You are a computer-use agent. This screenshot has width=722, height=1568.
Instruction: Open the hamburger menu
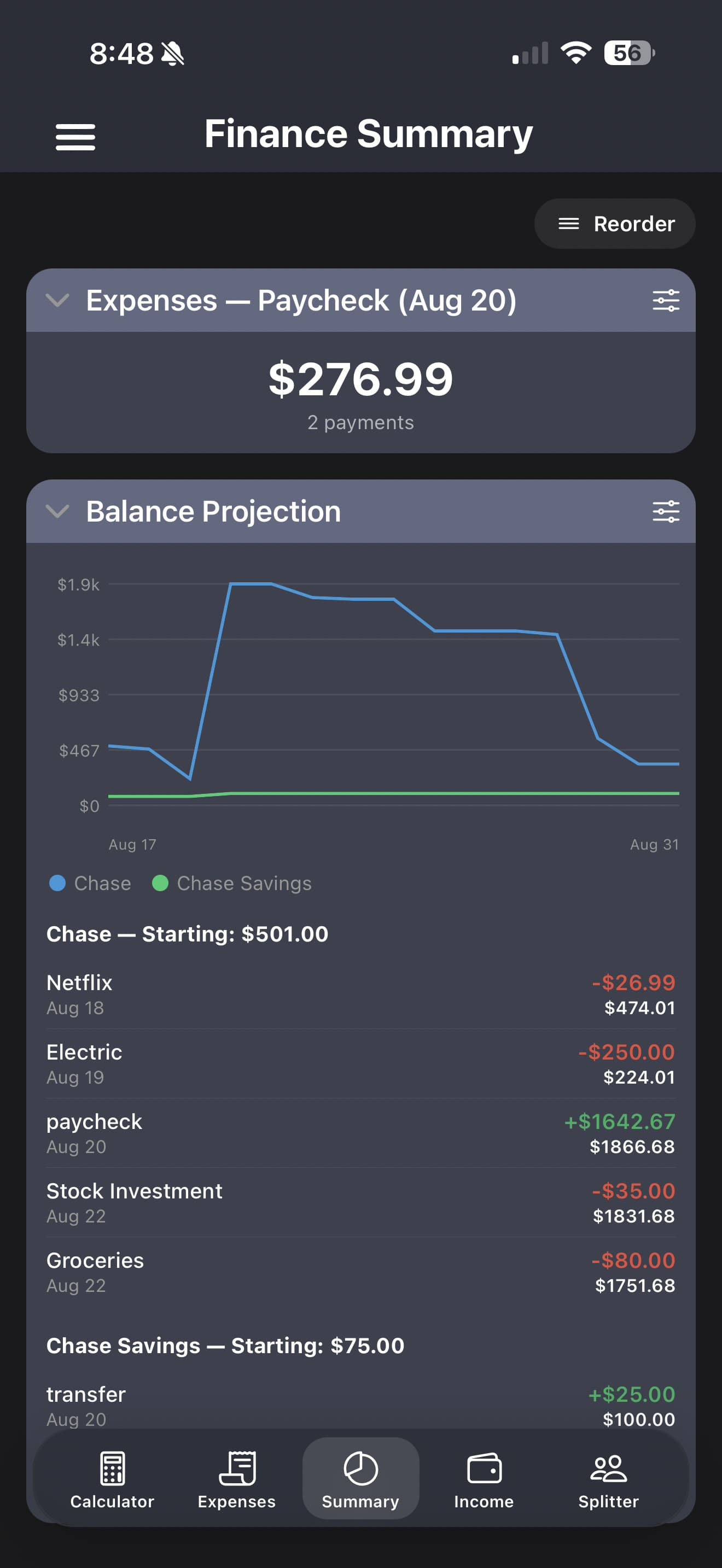[75, 137]
